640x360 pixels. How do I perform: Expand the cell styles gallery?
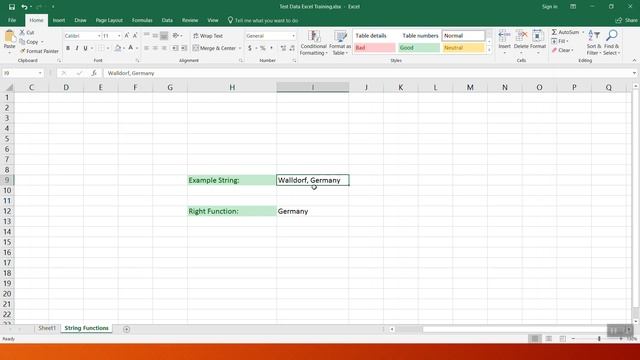point(489,50)
